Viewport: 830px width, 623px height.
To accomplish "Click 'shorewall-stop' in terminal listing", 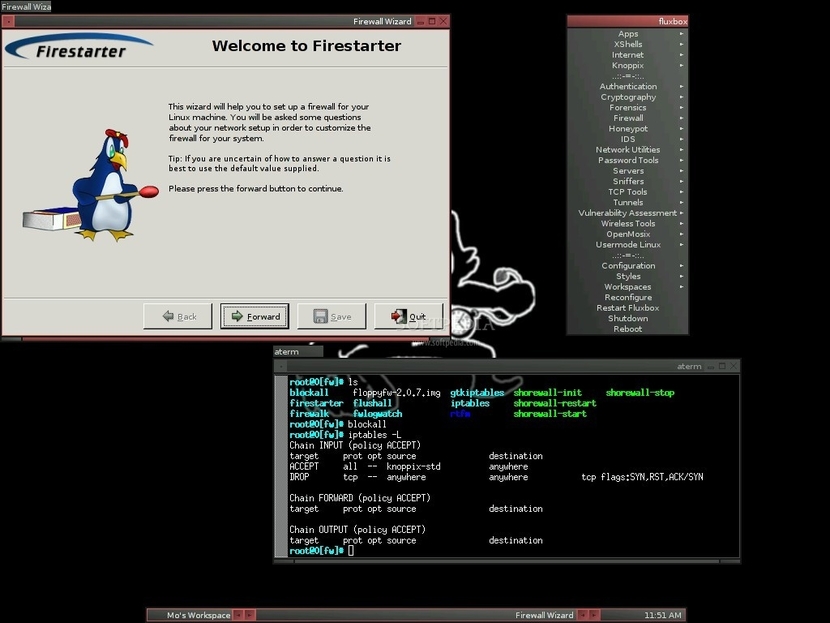I will [640, 393].
